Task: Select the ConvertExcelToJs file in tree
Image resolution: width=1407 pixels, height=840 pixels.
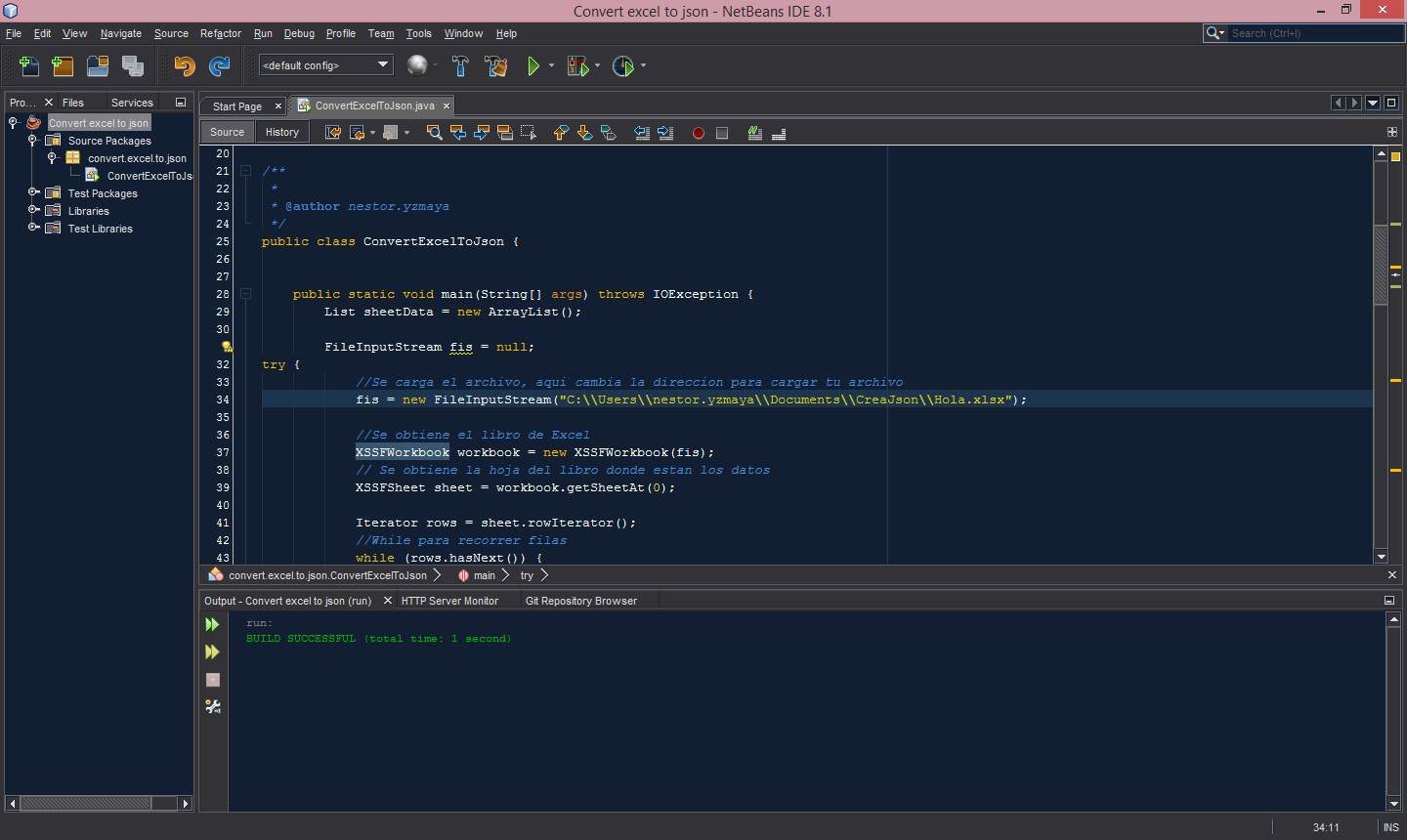Action: point(149,176)
